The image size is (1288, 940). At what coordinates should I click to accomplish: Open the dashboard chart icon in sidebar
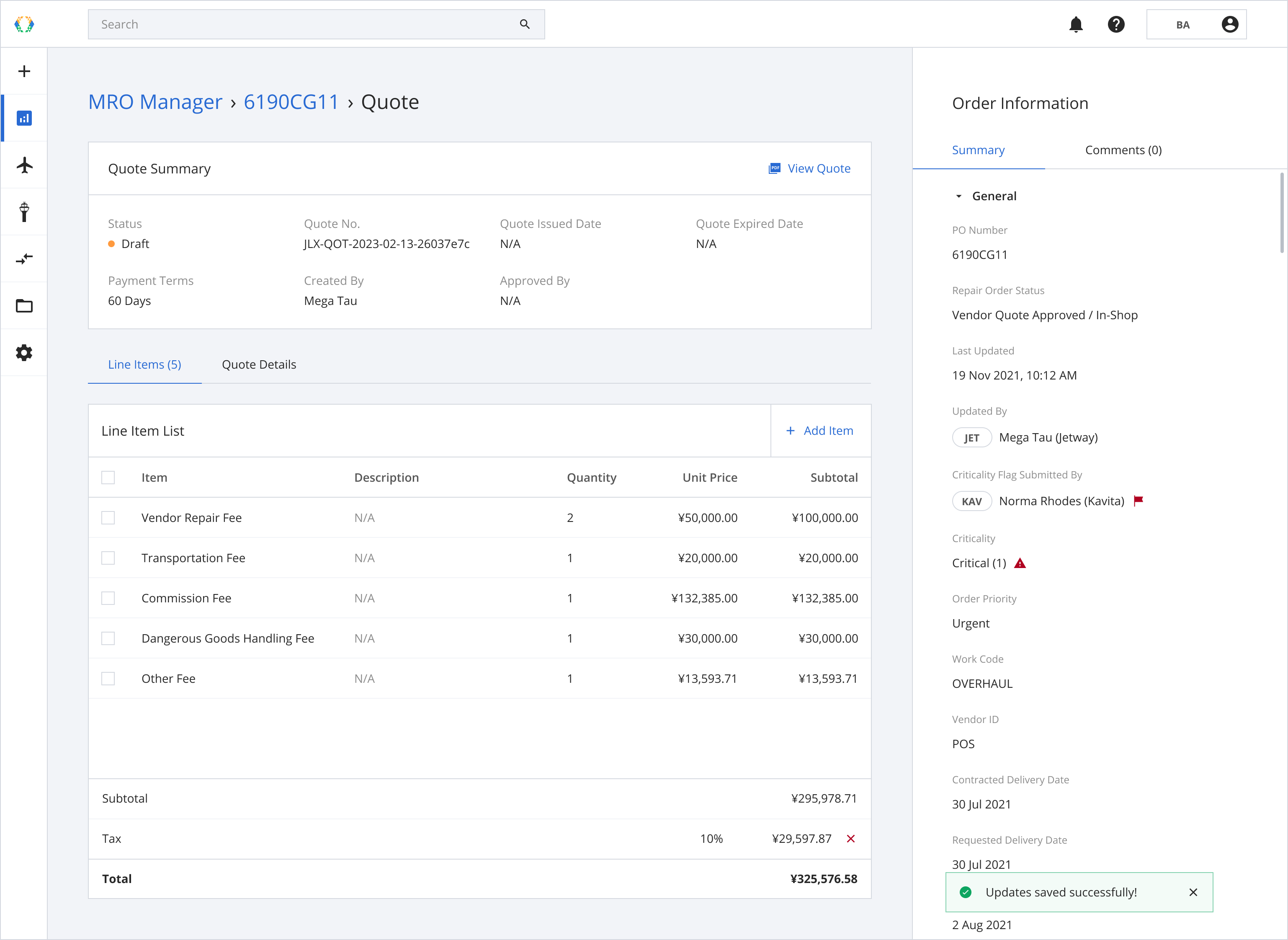(x=24, y=118)
